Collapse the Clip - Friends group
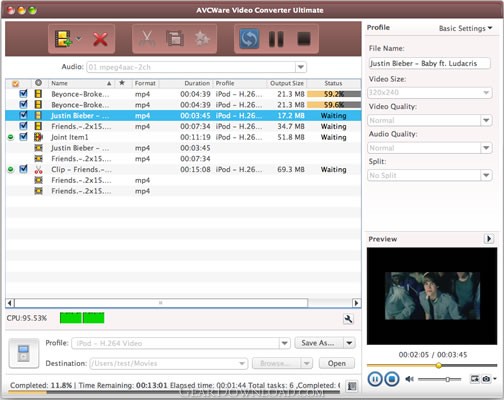The width and height of the screenshot is (504, 400). coord(11,169)
